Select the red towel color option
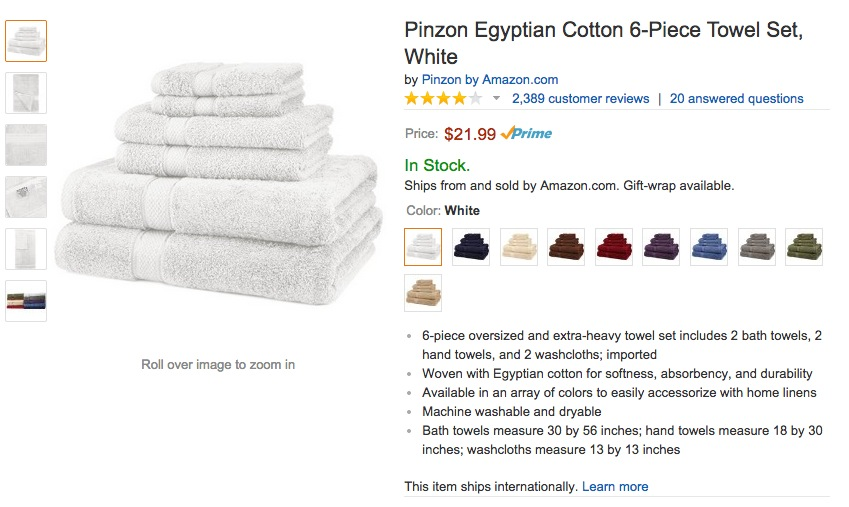849x507 pixels. (x=613, y=247)
